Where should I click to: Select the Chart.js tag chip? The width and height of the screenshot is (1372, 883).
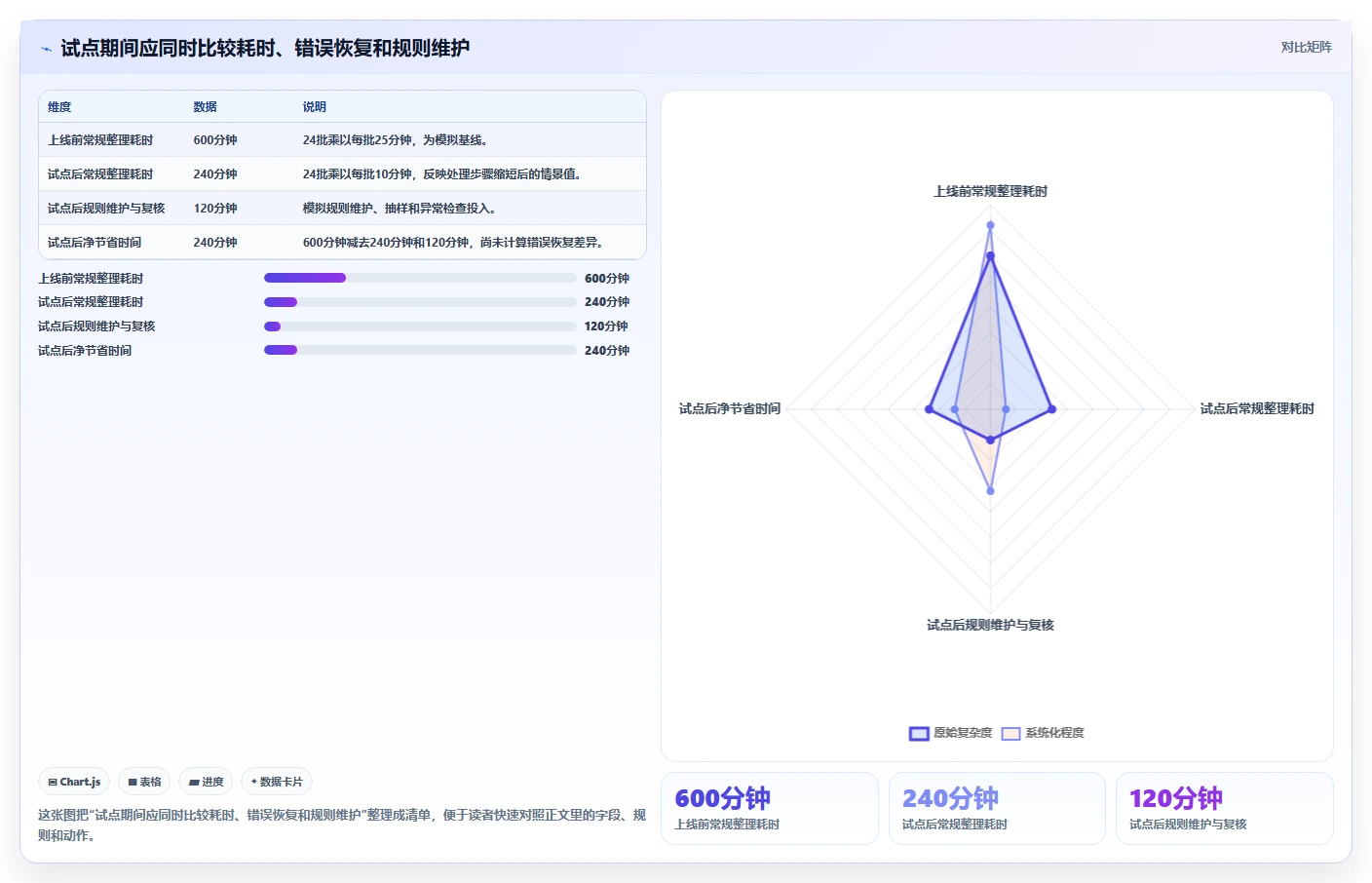(74, 782)
